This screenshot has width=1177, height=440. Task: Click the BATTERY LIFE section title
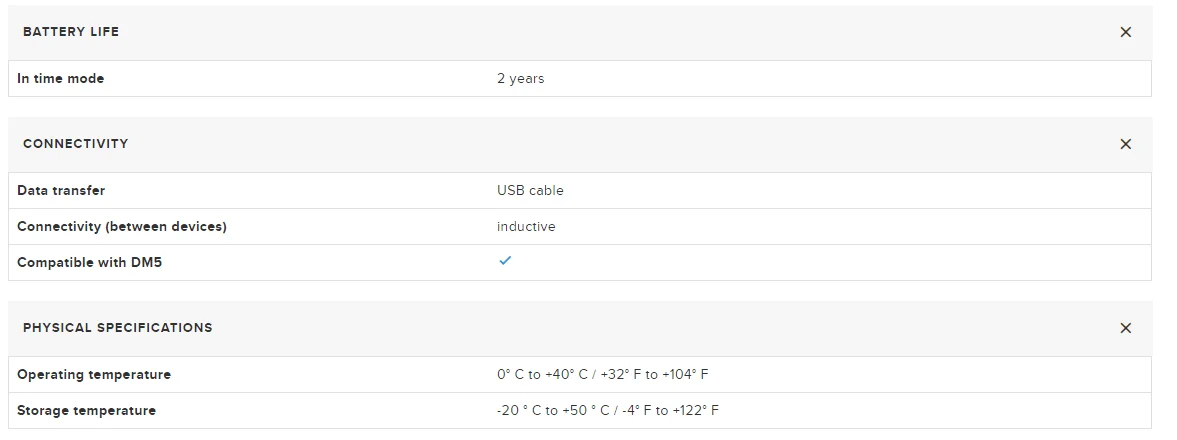coord(71,32)
